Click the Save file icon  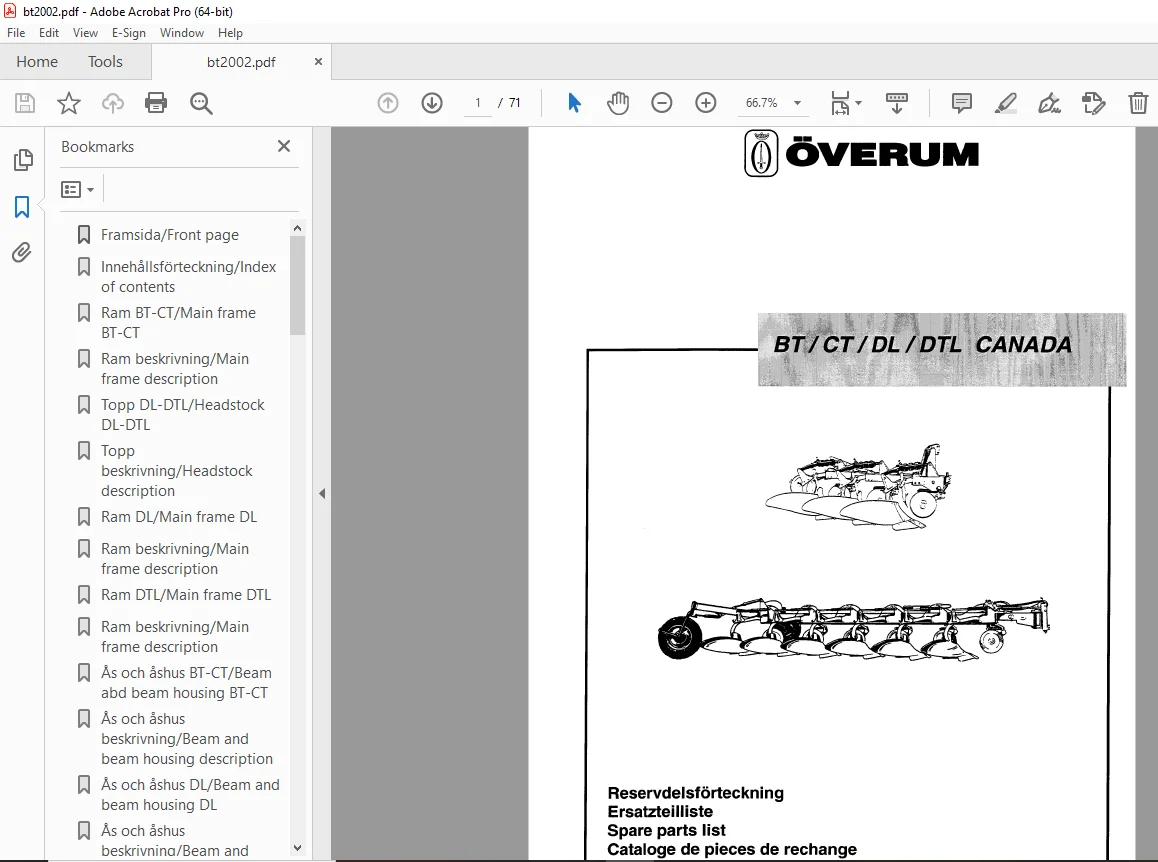click(x=25, y=103)
